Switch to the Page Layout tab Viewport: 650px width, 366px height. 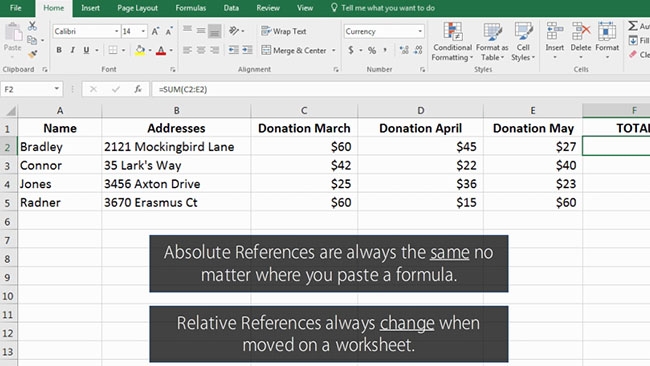[x=137, y=8]
